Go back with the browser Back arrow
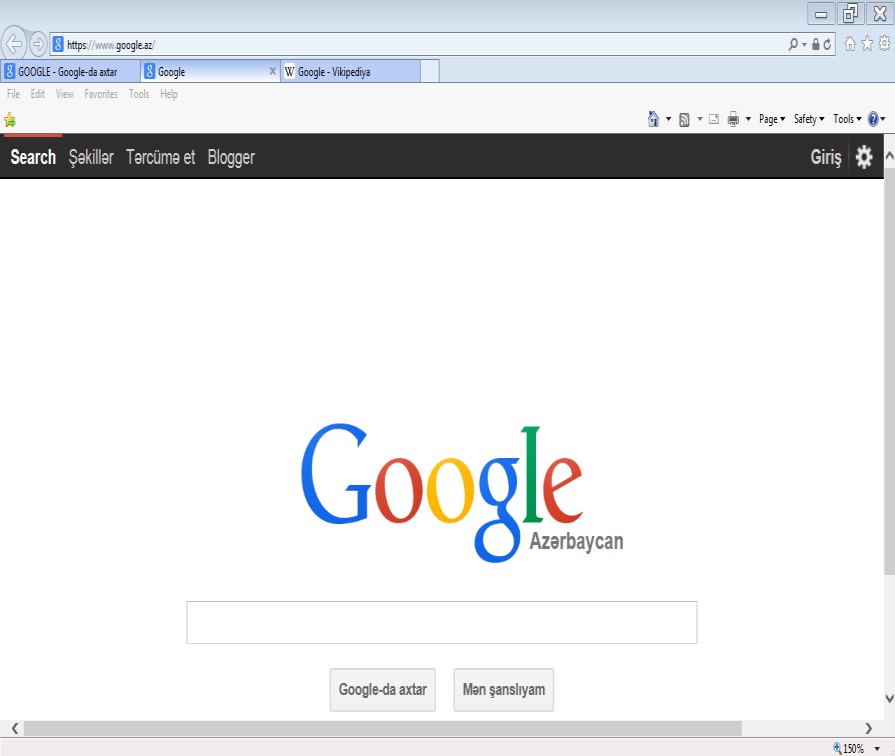 click(x=14, y=43)
